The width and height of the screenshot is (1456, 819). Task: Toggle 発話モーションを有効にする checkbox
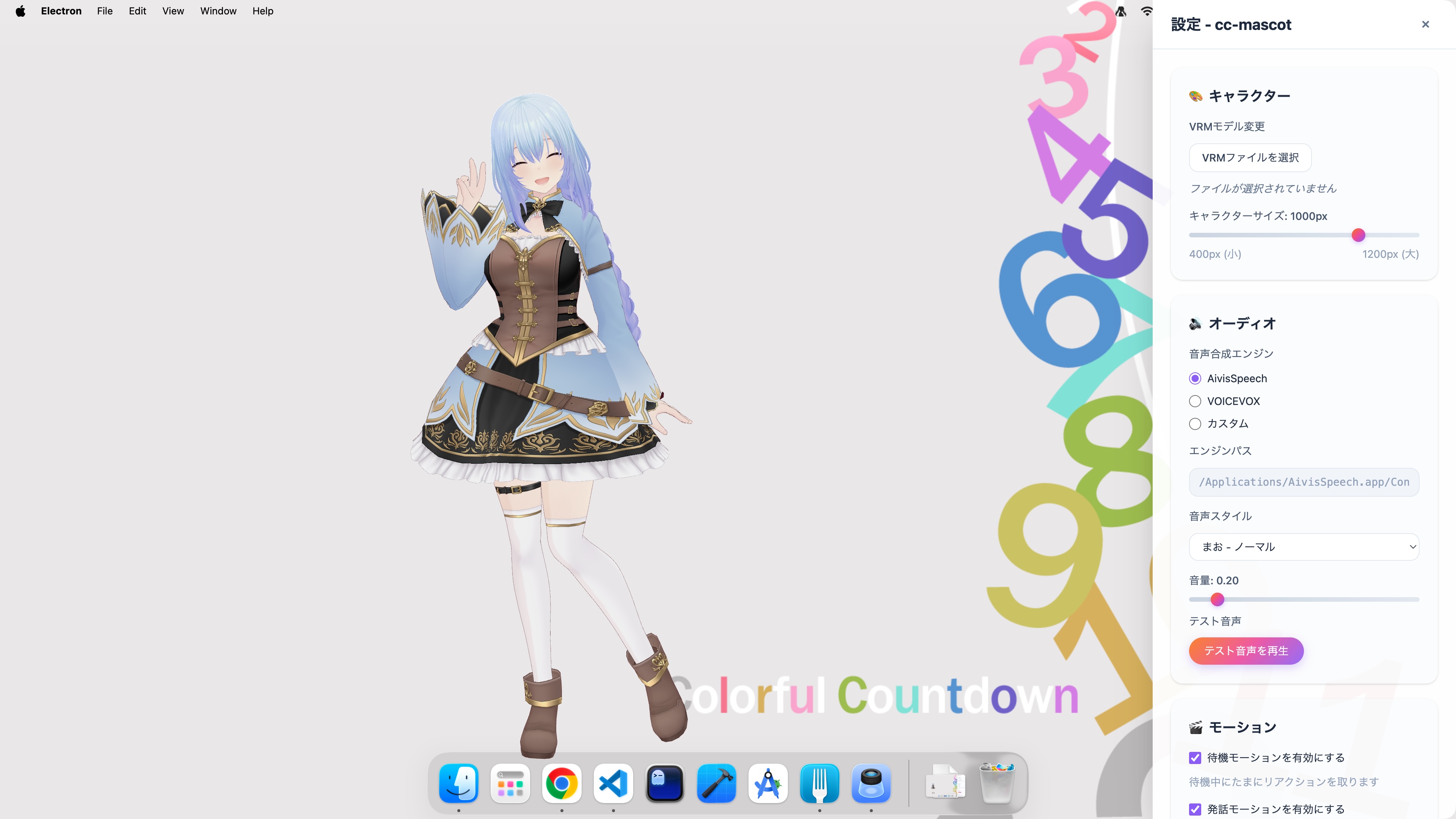(x=1195, y=810)
